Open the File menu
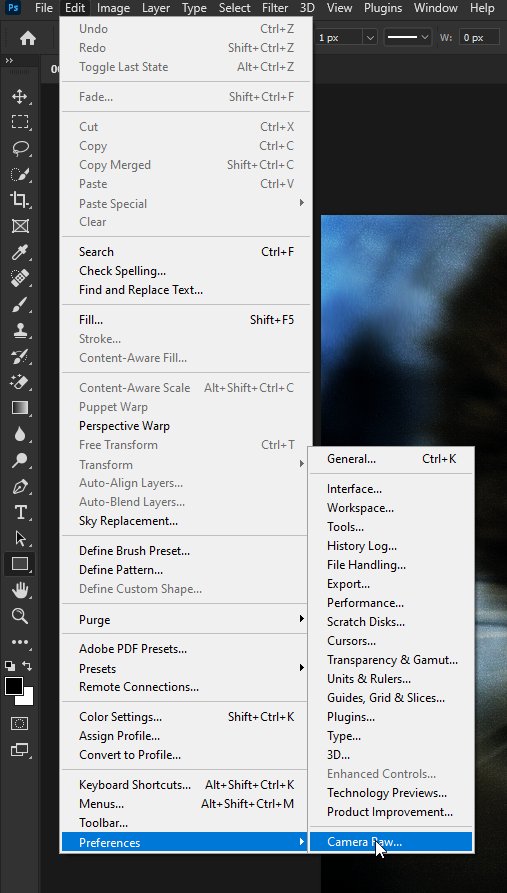 tap(44, 8)
